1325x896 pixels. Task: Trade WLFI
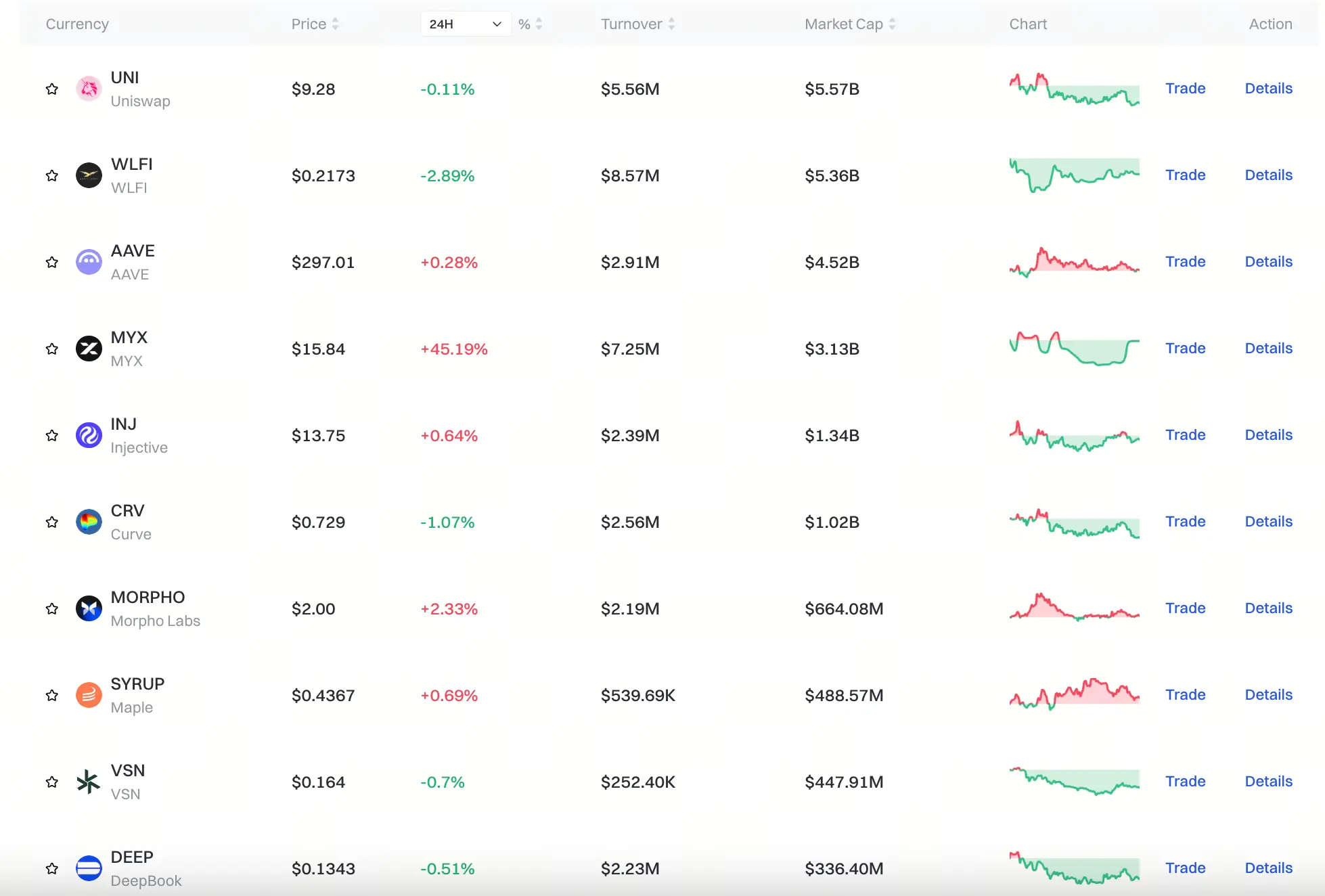tap(1185, 175)
